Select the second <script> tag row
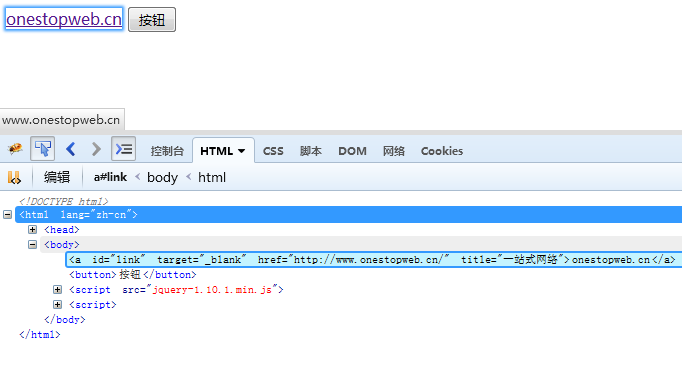 coord(93,304)
